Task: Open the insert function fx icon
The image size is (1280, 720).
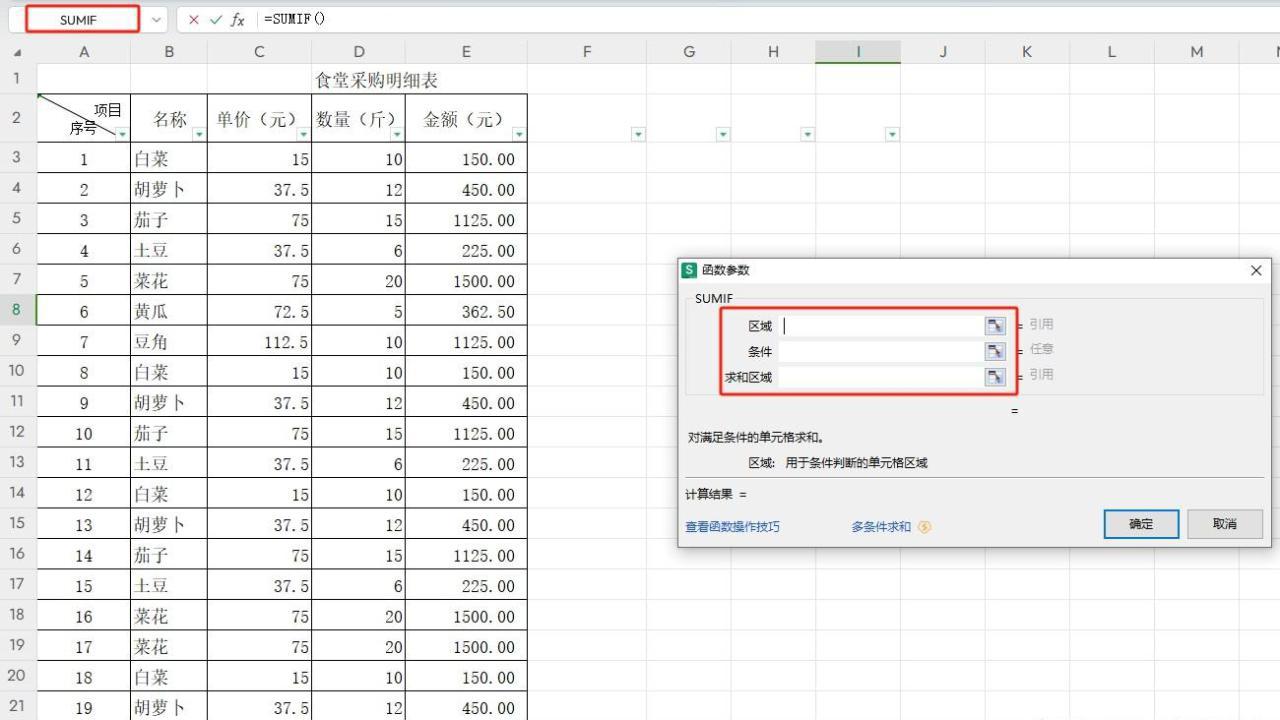Action: tap(238, 20)
